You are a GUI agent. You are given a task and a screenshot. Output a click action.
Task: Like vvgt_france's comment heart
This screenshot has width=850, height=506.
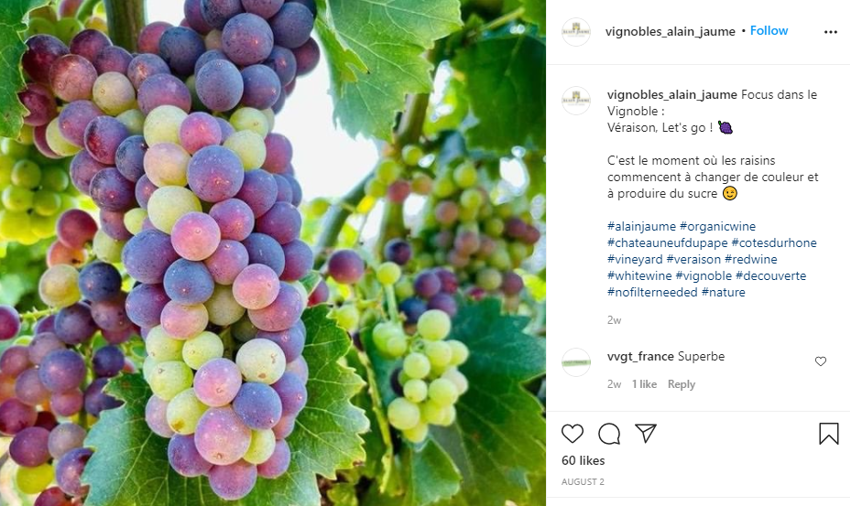(x=821, y=361)
